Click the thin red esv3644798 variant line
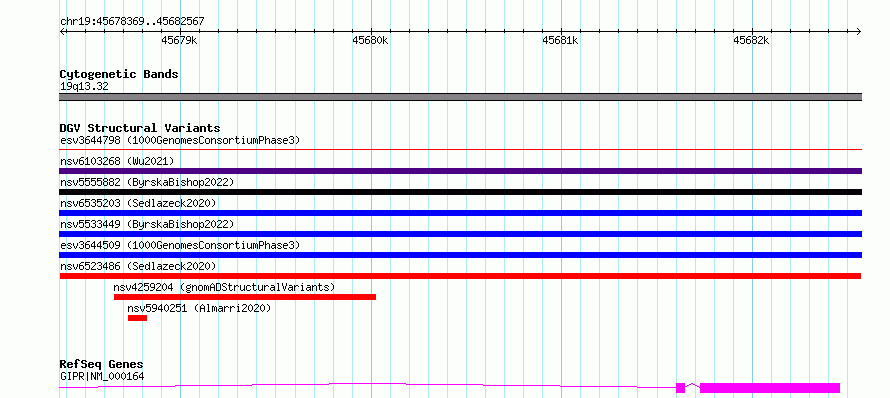Viewport: 890px width, 398px height. click(460, 150)
